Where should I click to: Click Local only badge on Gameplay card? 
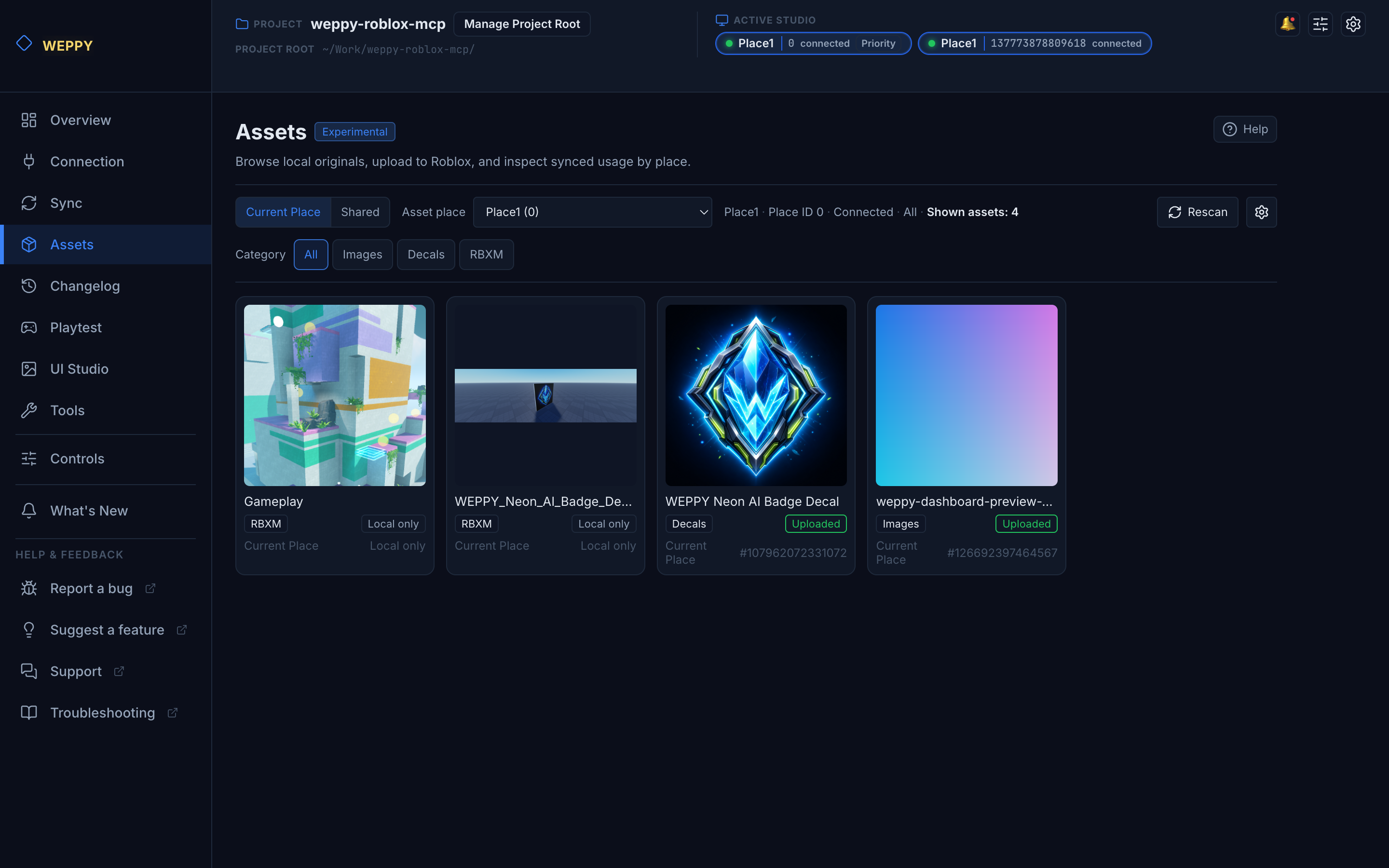pos(393,524)
